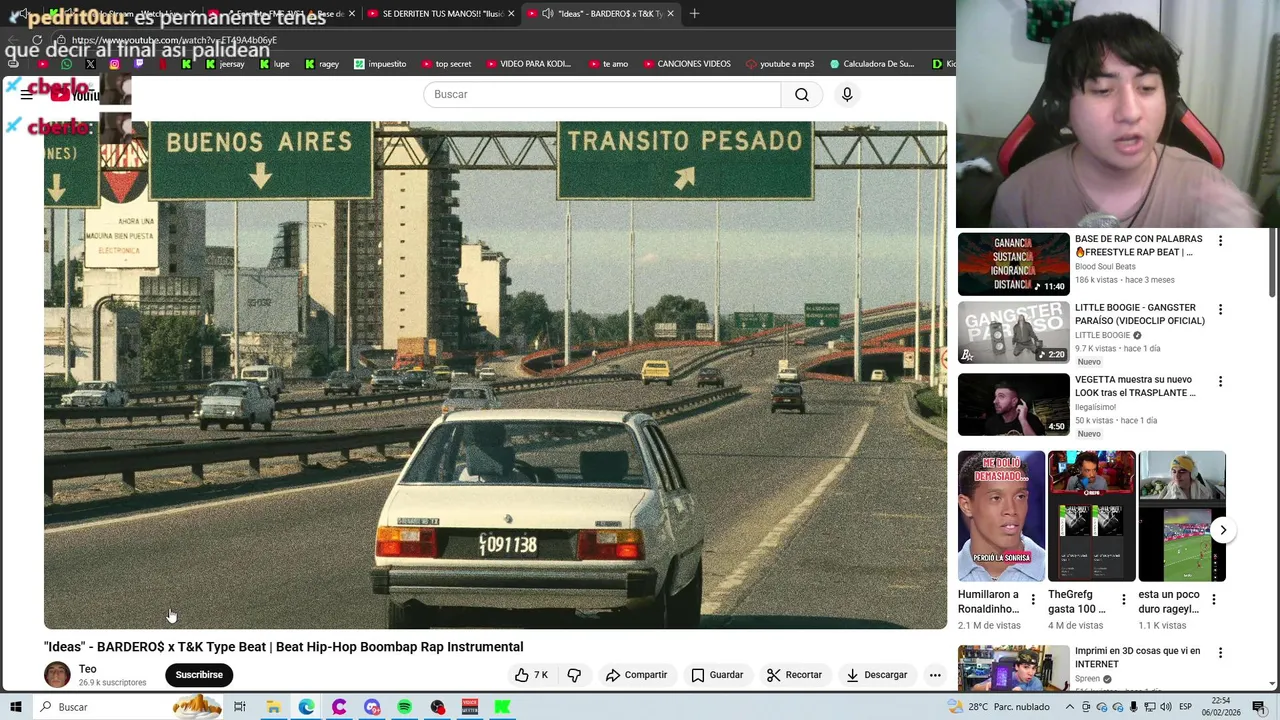
Task: Open options menu for LITTLE BOOGIE GANGSTER PARAÍSO
Action: coord(1220,310)
